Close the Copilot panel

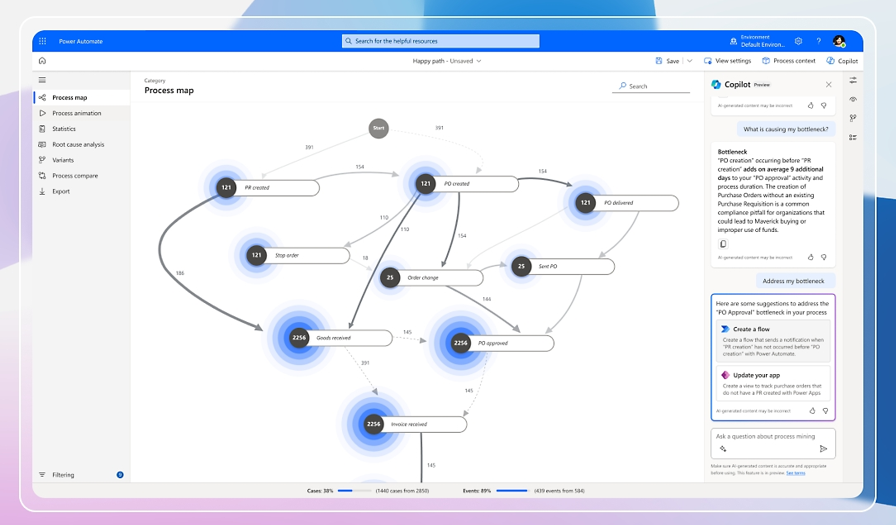(x=829, y=85)
